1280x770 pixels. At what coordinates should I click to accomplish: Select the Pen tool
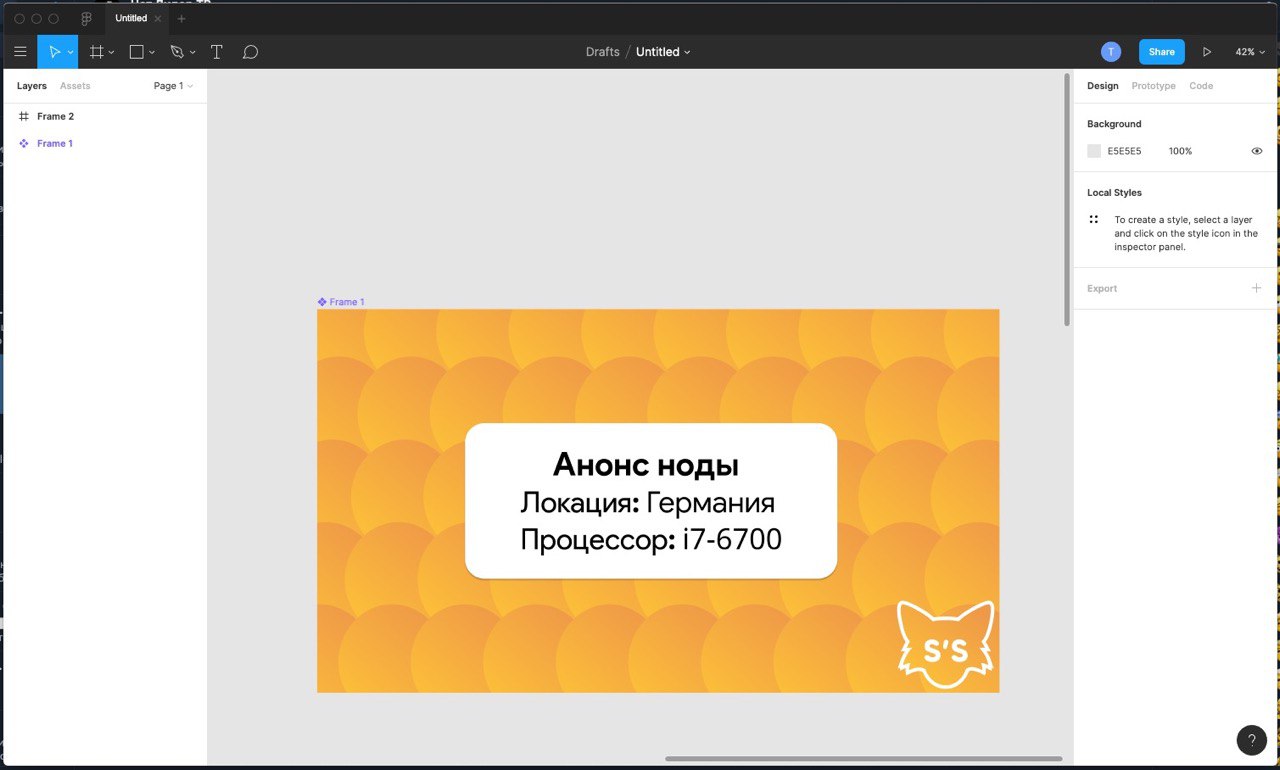coord(177,52)
